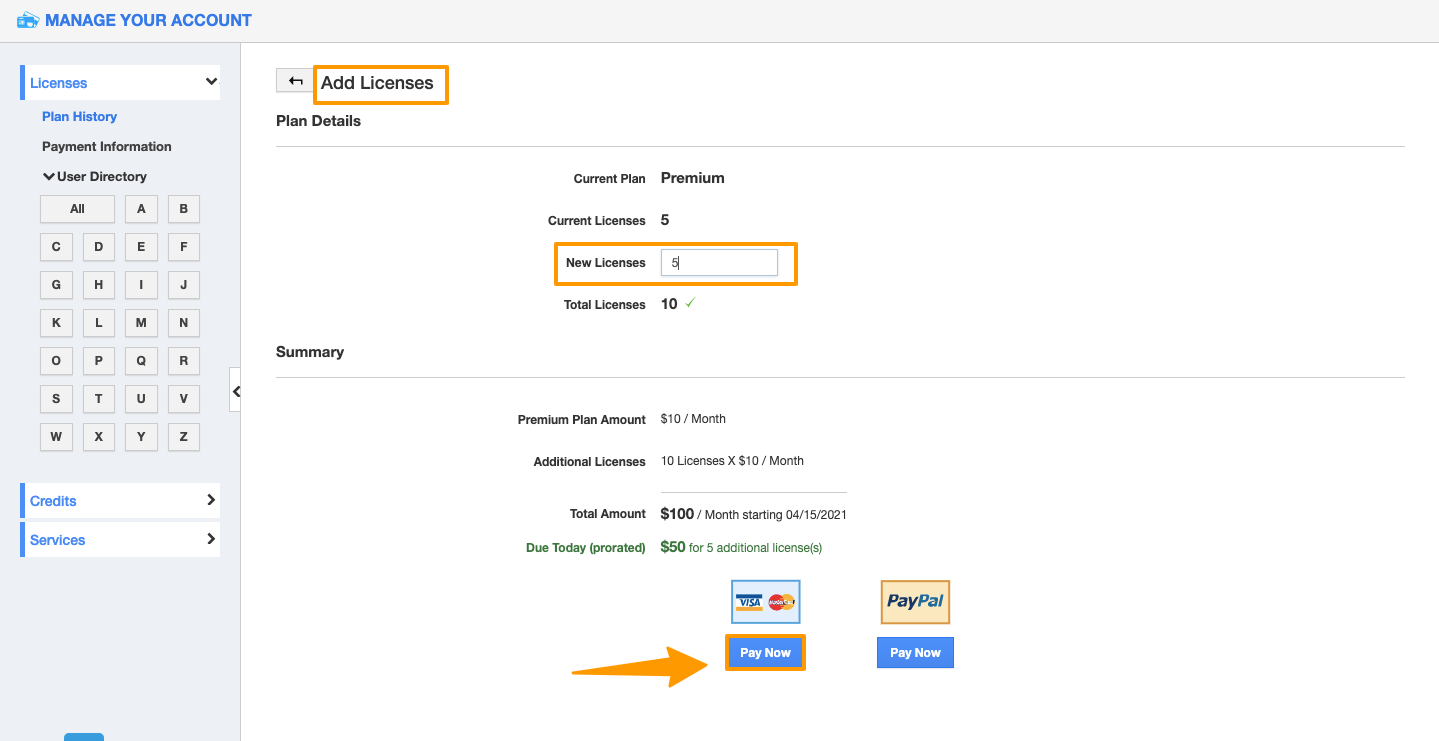Screen dimensions: 1439x741
Task: Click the Manage Your Account header icon
Action: coord(28,20)
